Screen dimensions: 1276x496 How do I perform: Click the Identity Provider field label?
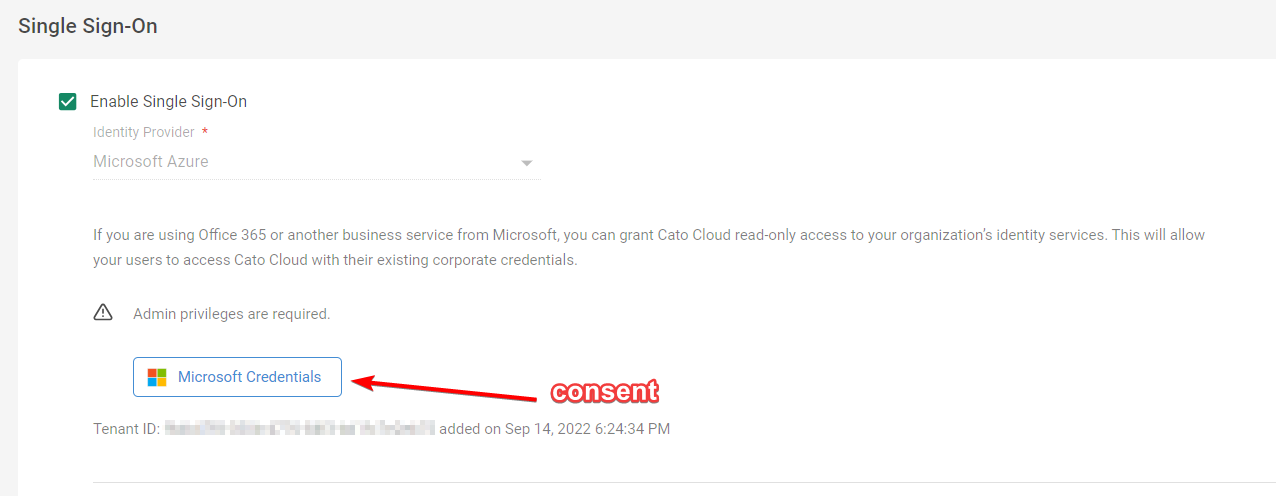pyautogui.click(x=144, y=132)
